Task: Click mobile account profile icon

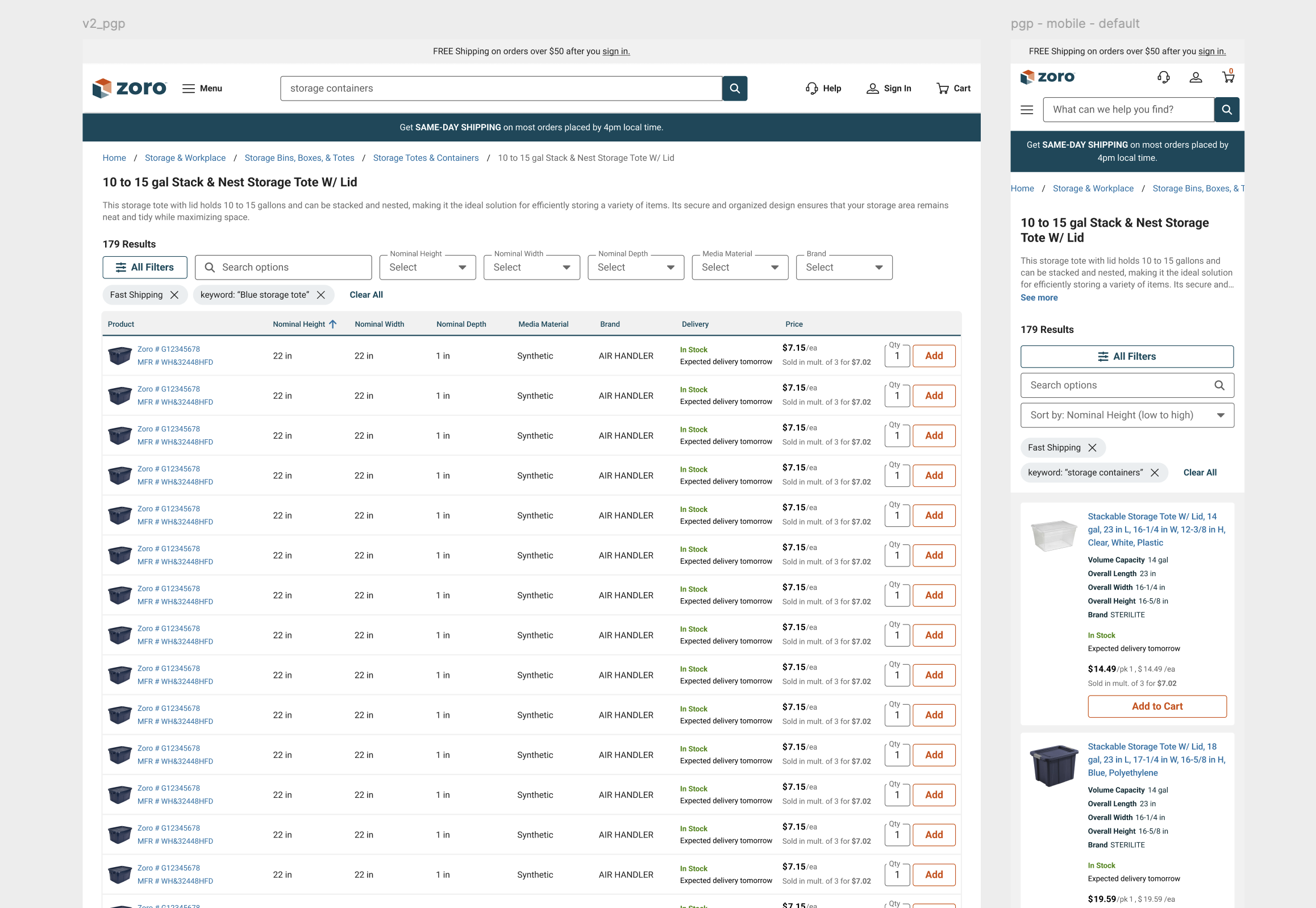Action: pos(1196,77)
